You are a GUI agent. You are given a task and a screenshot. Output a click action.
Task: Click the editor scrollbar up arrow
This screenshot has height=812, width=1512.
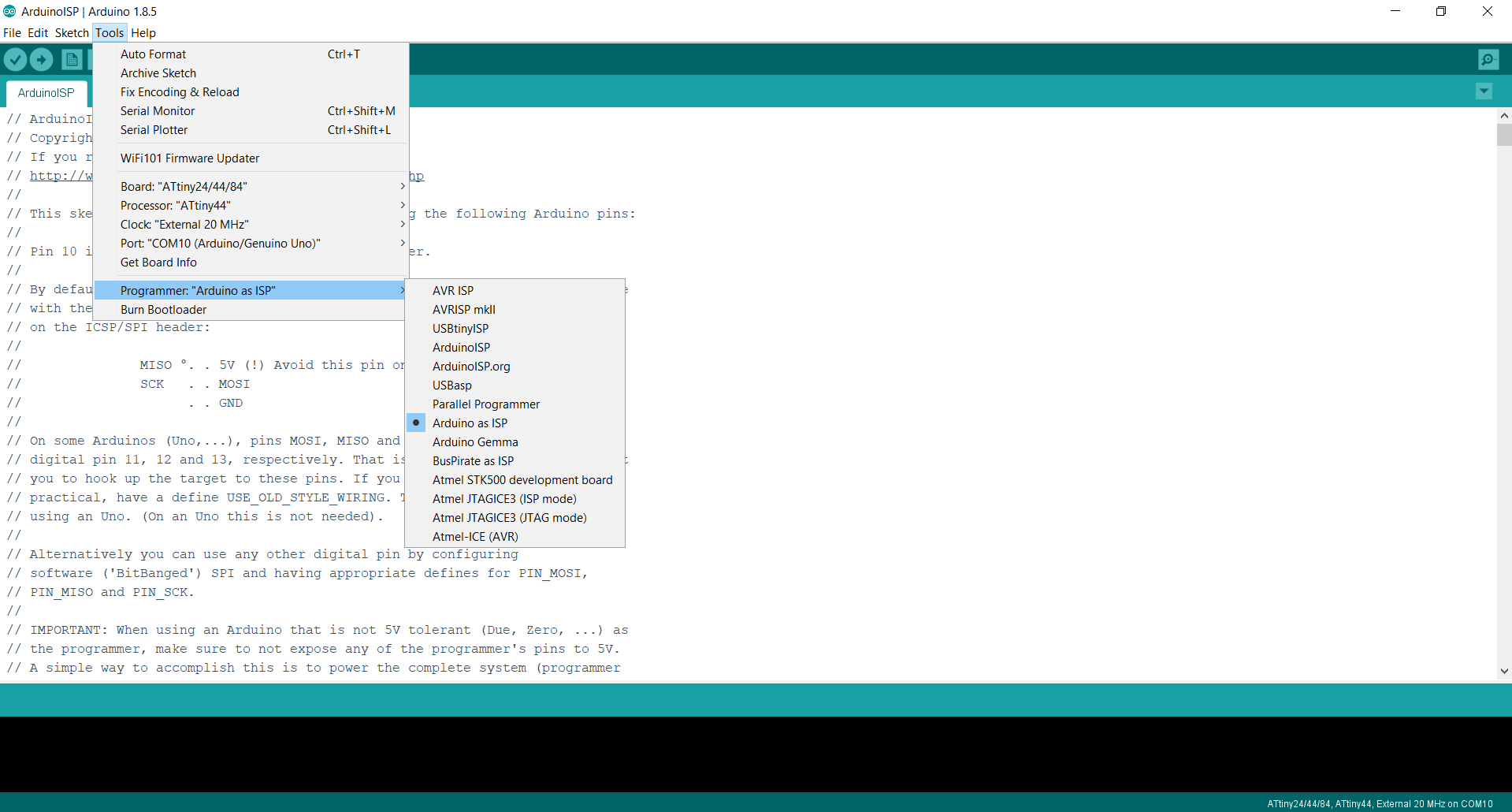click(1504, 115)
